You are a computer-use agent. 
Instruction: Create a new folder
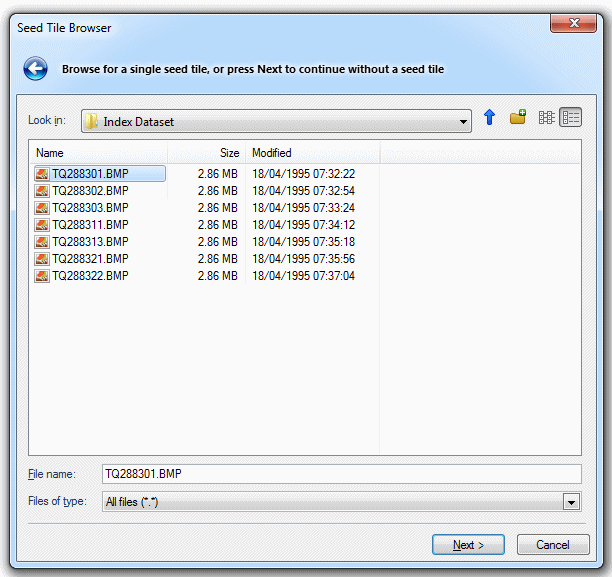coord(518,117)
